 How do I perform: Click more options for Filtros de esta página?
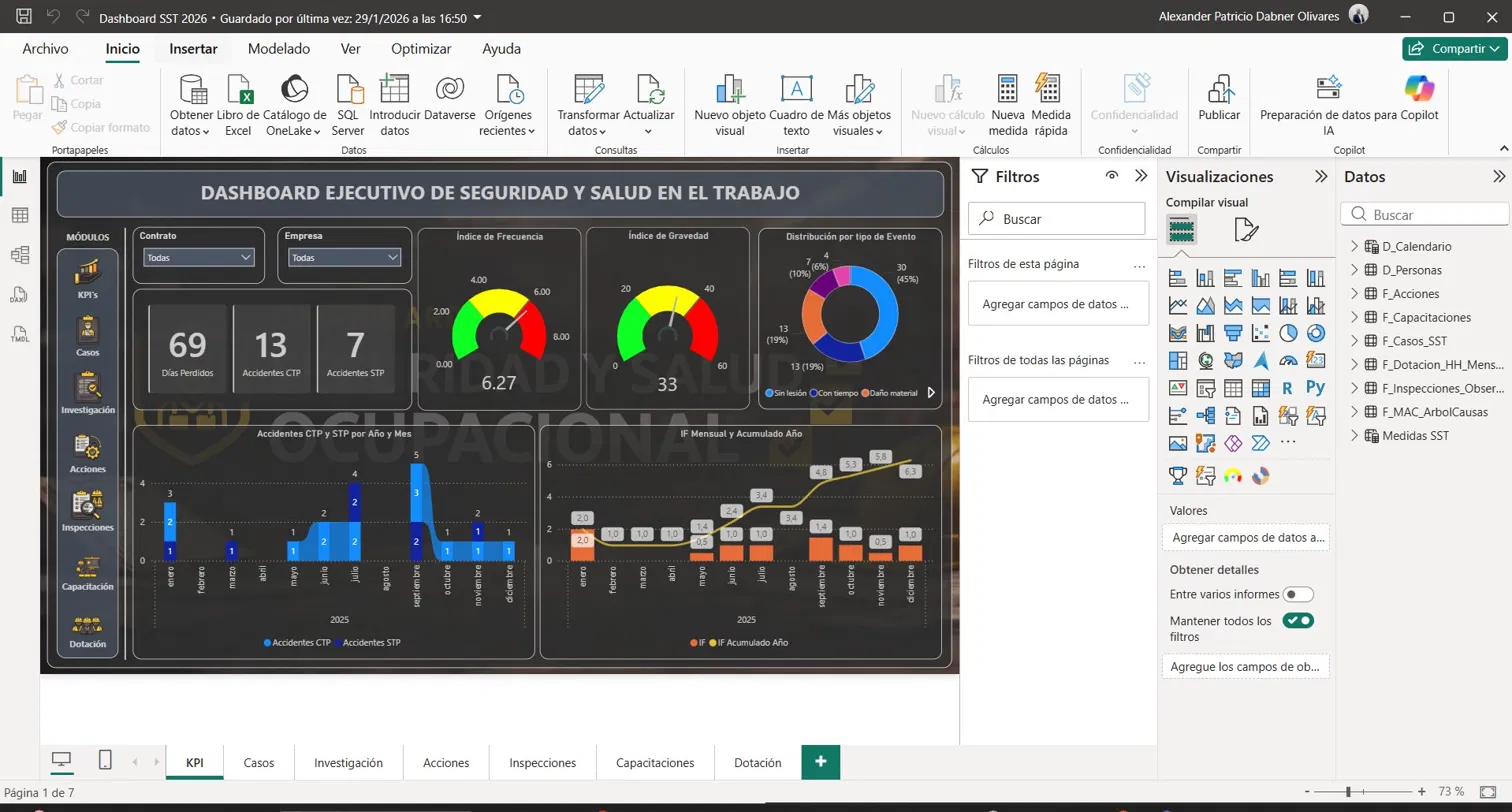coord(1139,266)
